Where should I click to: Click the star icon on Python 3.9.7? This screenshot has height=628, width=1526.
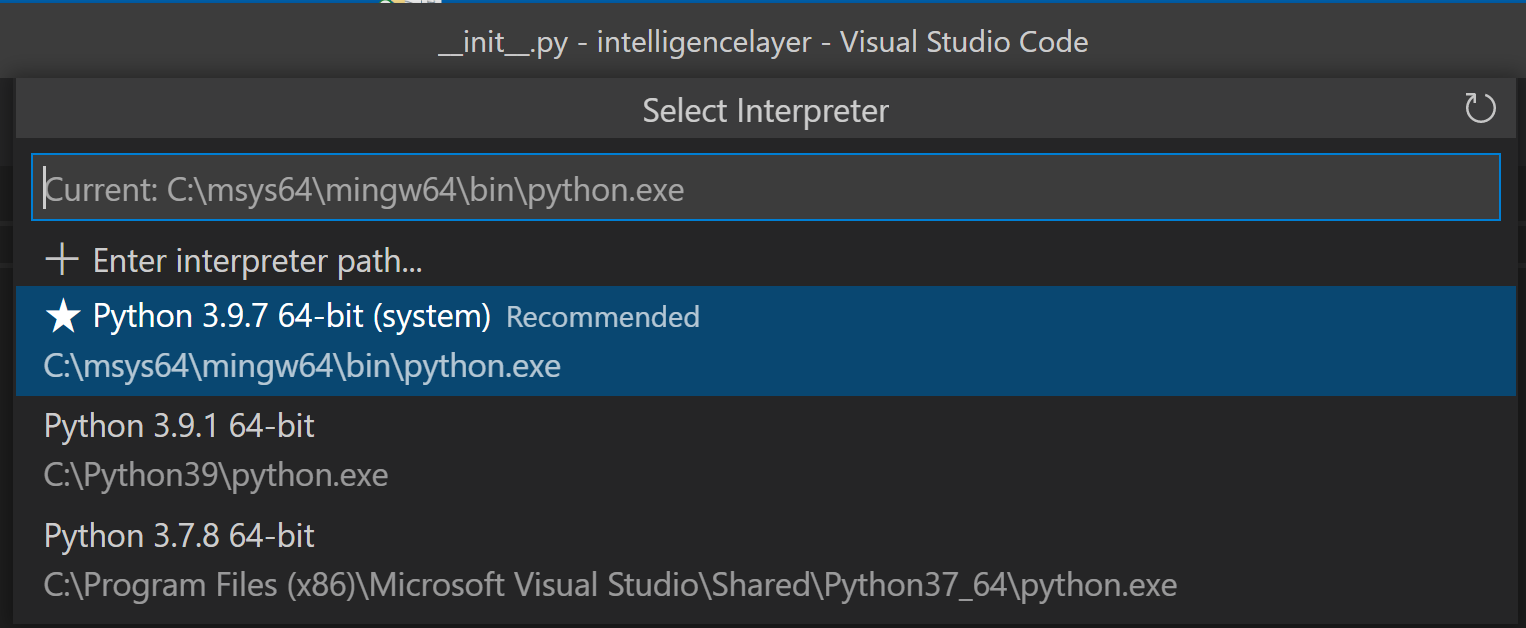pyautogui.click(x=64, y=316)
